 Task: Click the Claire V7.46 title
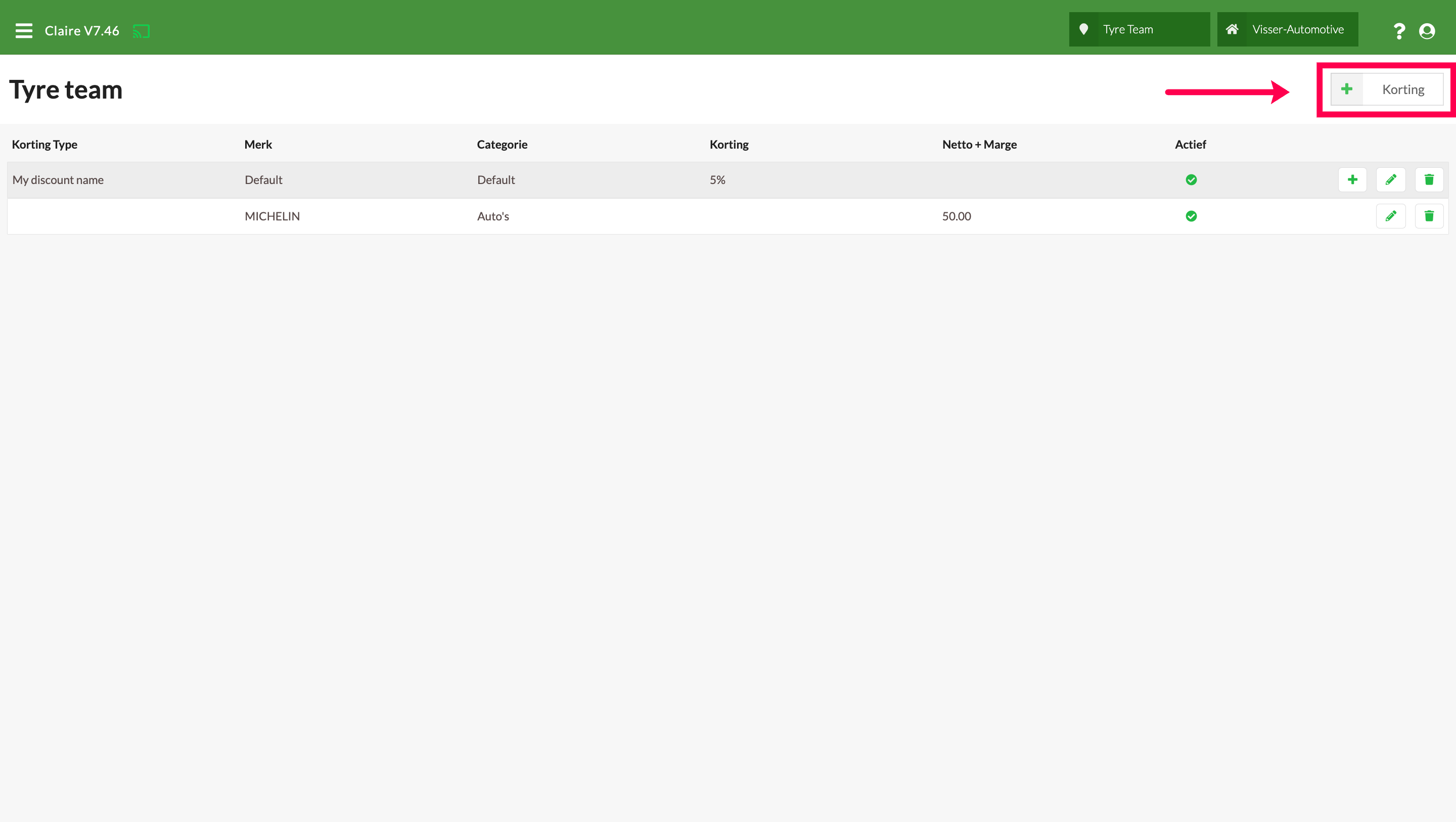(82, 30)
